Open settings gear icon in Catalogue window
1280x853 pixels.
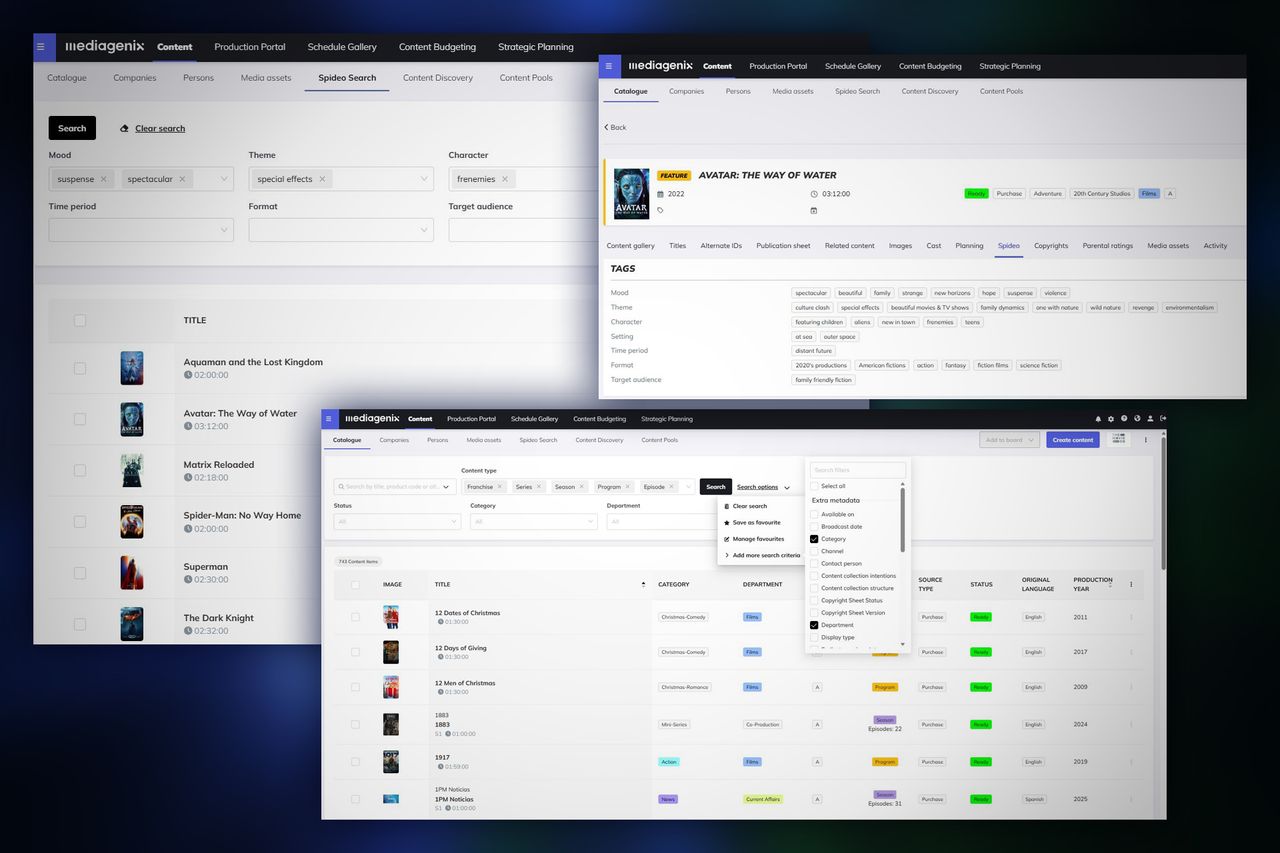[x=1111, y=419]
